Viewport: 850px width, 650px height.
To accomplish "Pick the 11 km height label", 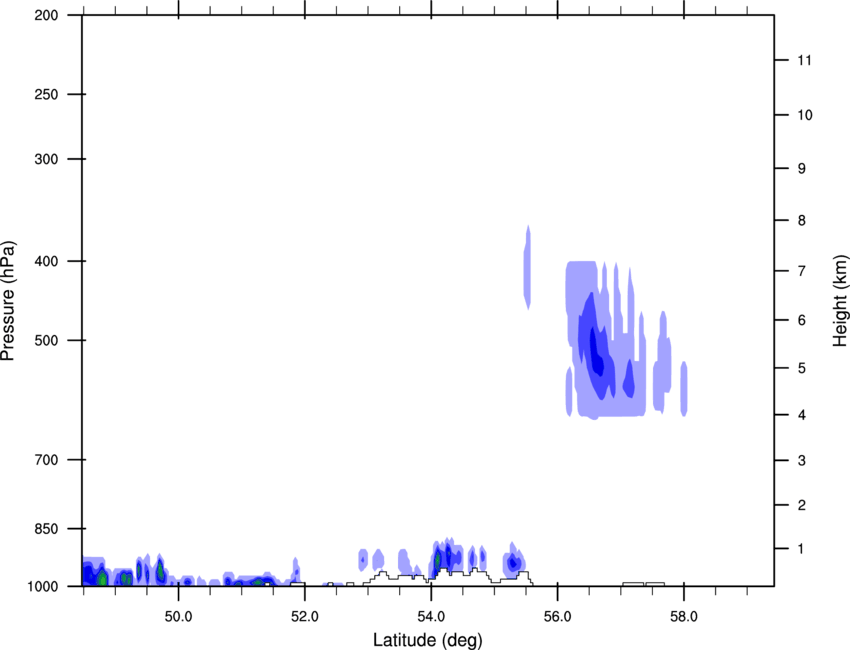I will 804,60.
